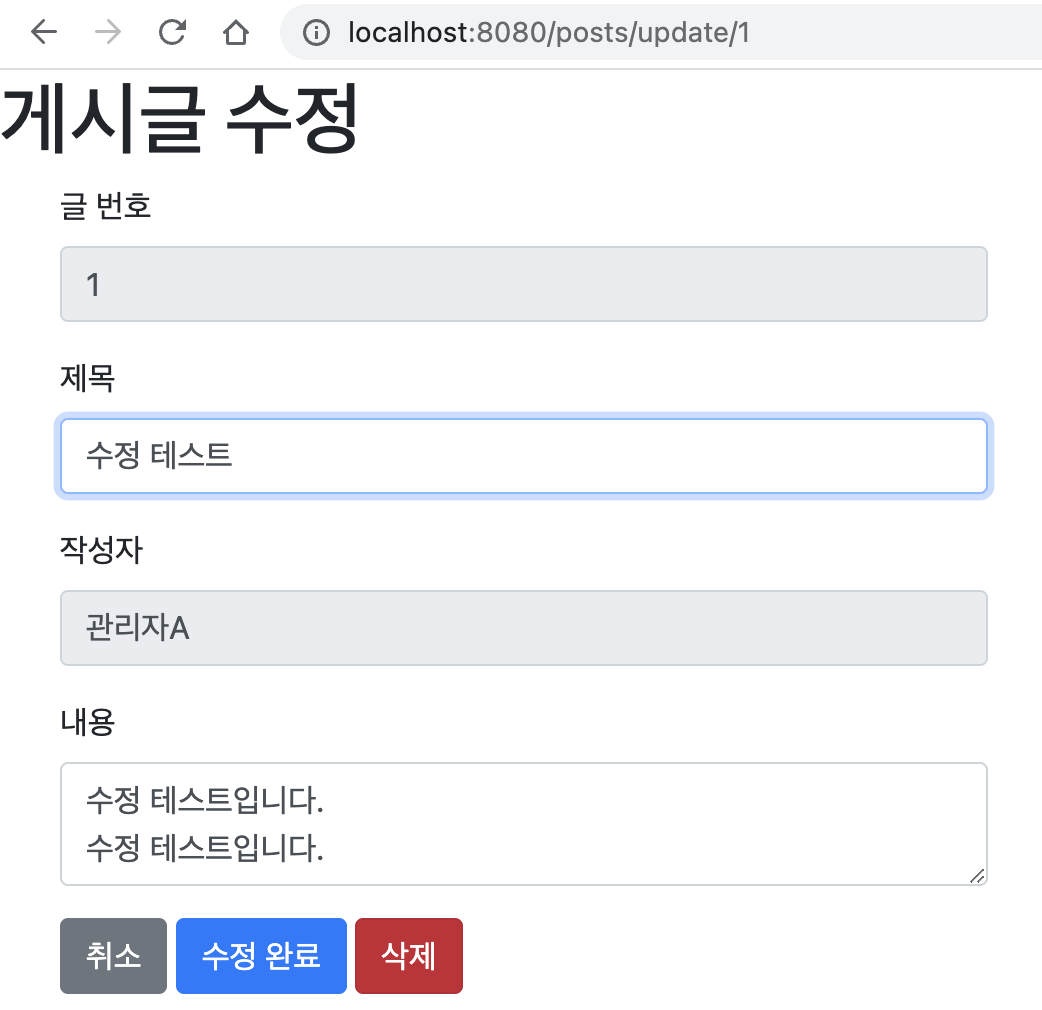Reload the page with the refresh icon
Screen dimensions: 1042x1010
(x=172, y=32)
